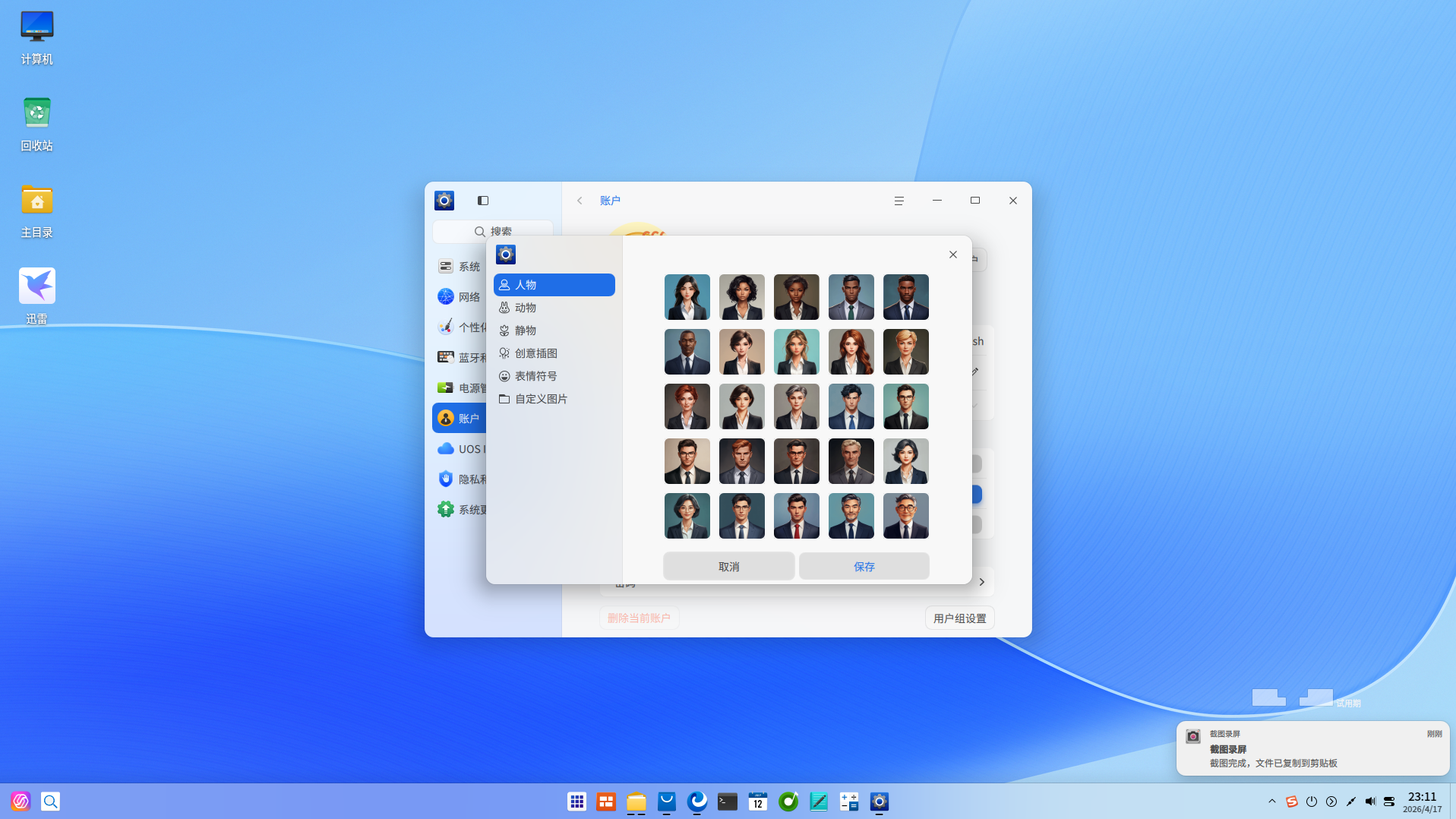Open the UOS ID cloud sidebar item
Screen dimensions: 1456x819
click(460, 449)
